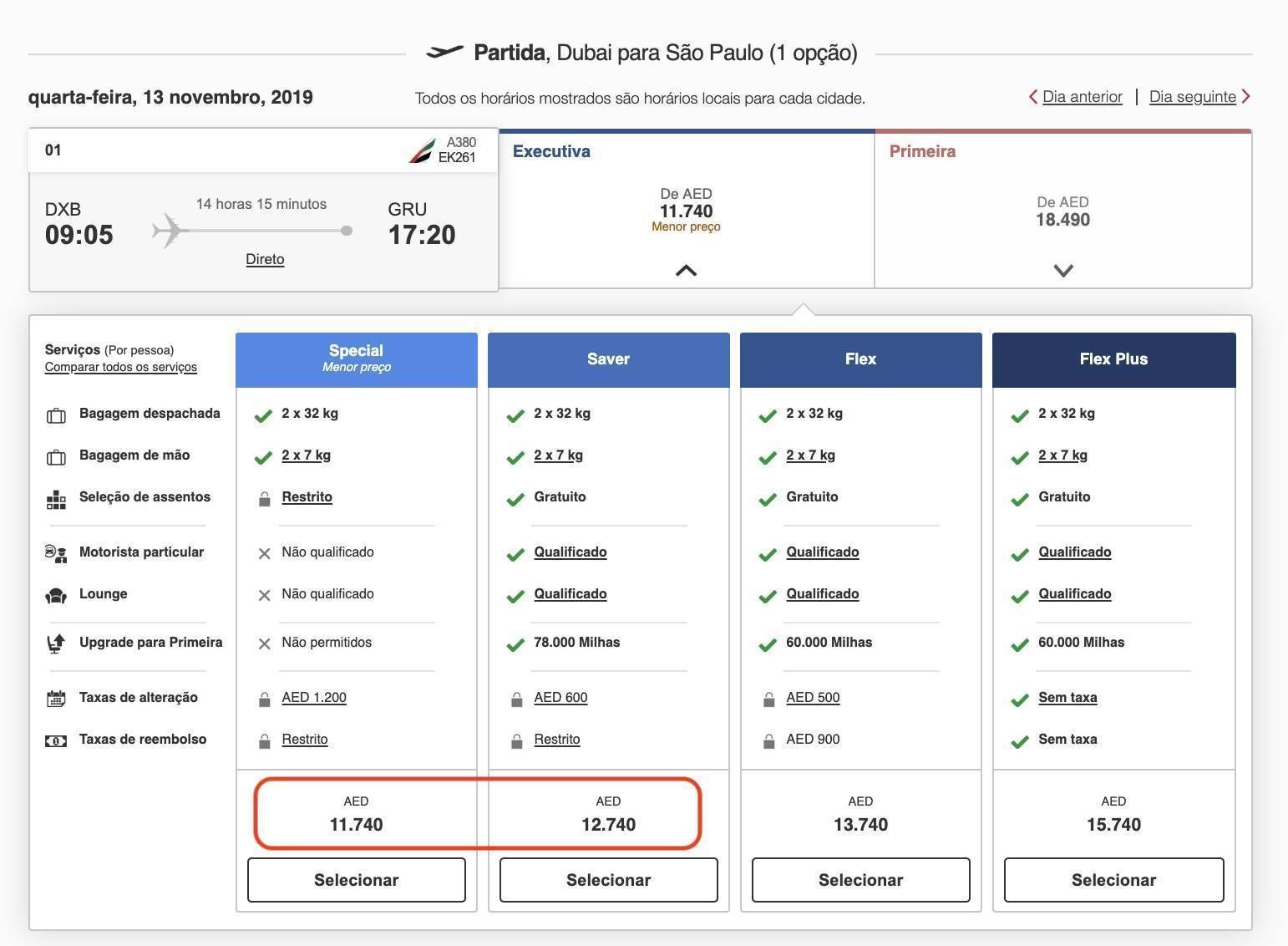
Task: Click the Flex fare column header
Action: pos(860,360)
